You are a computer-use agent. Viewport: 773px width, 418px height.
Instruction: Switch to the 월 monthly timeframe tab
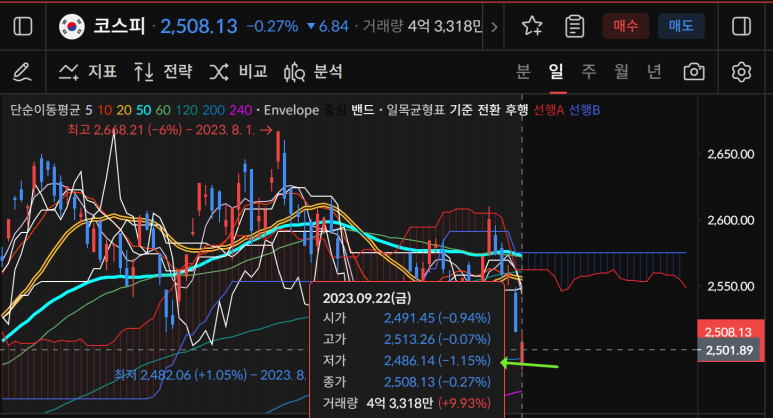[621, 72]
